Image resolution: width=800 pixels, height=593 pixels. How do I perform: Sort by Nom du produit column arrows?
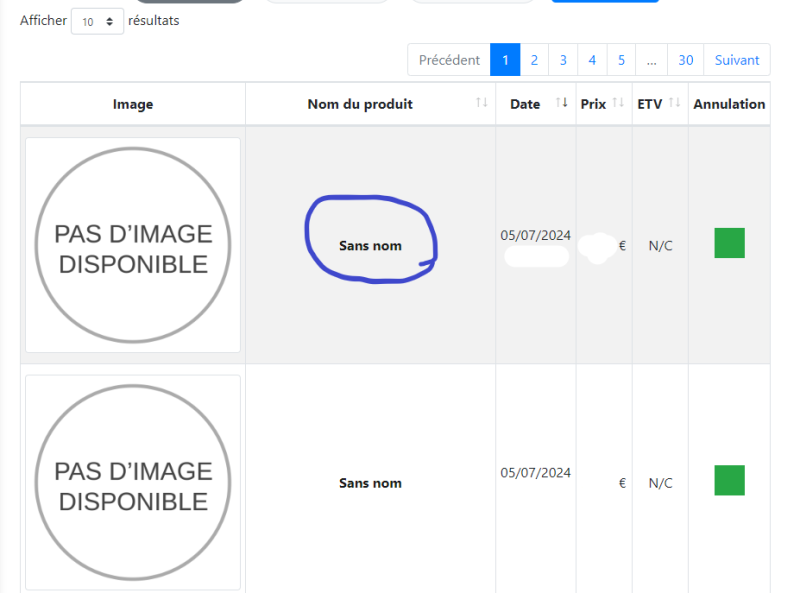click(x=482, y=104)
